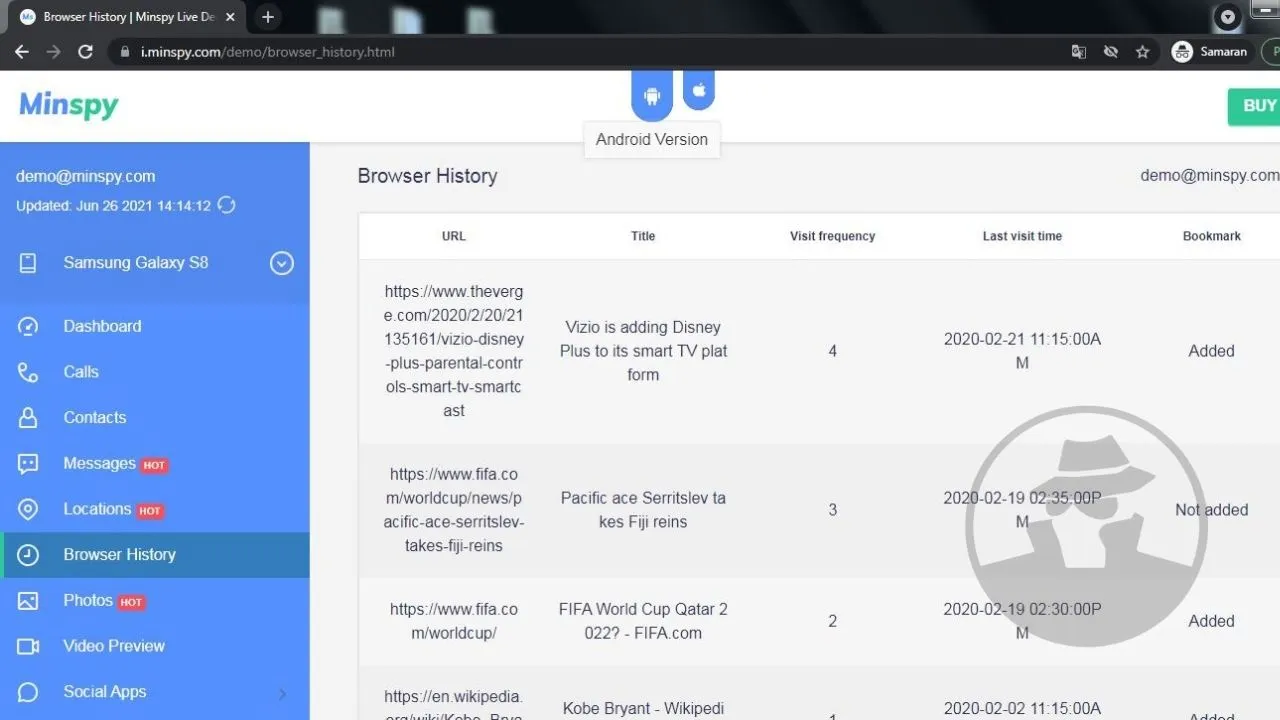Click the Locations pin icon
This screenshot has height=720, width=1280.
28,509
